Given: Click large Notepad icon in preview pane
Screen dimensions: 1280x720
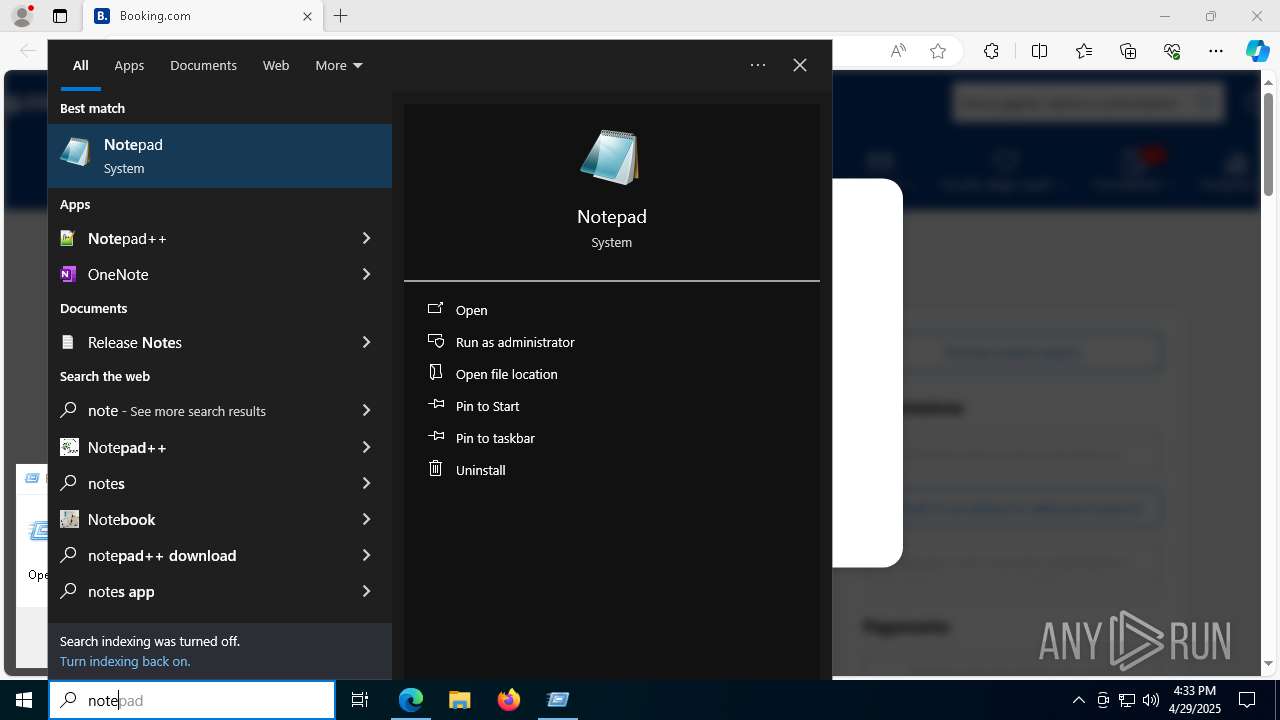Looking at the screenshot, I should coord(611,157).
